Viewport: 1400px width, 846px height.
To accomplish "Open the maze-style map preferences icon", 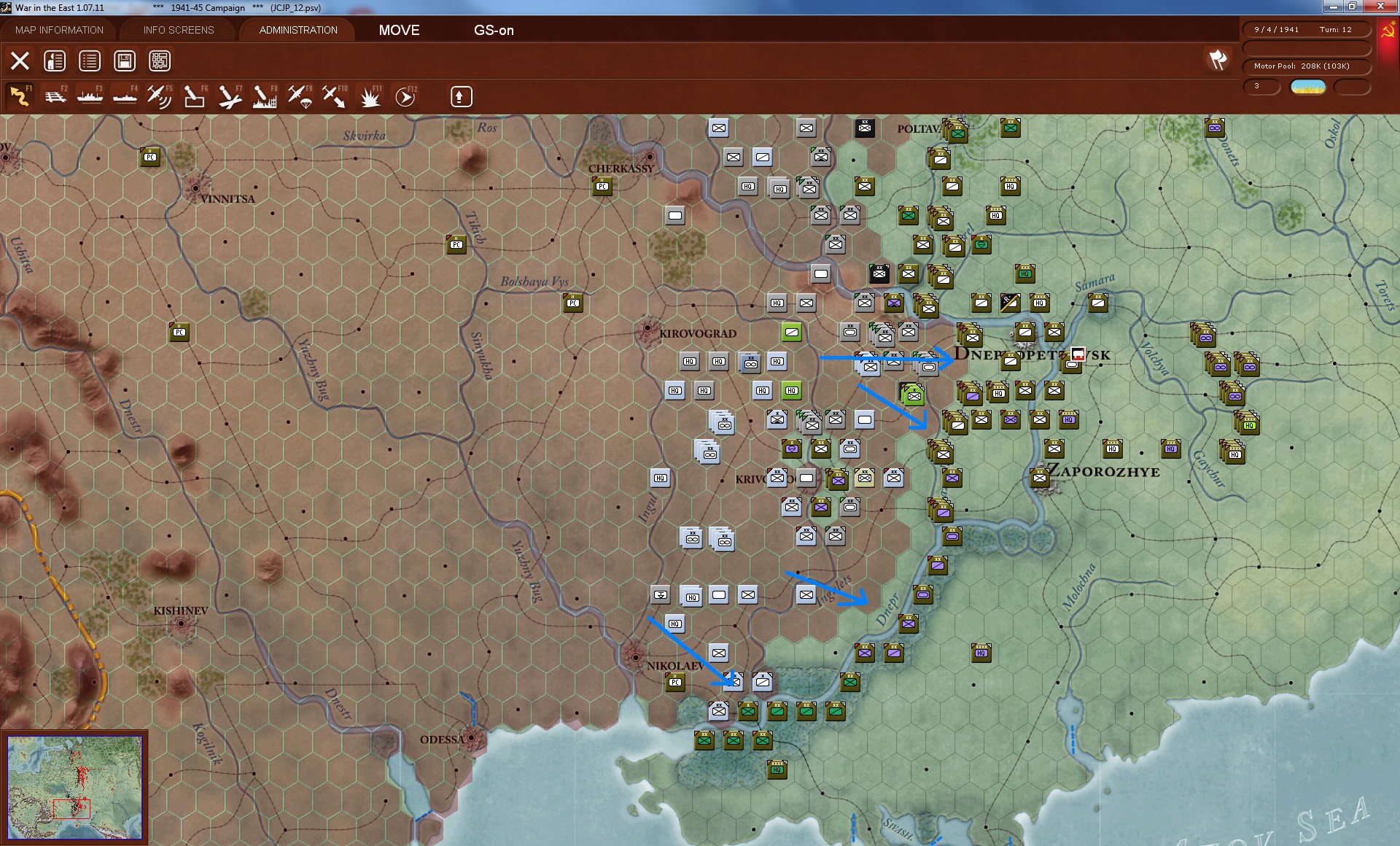I will click(160, 61).
